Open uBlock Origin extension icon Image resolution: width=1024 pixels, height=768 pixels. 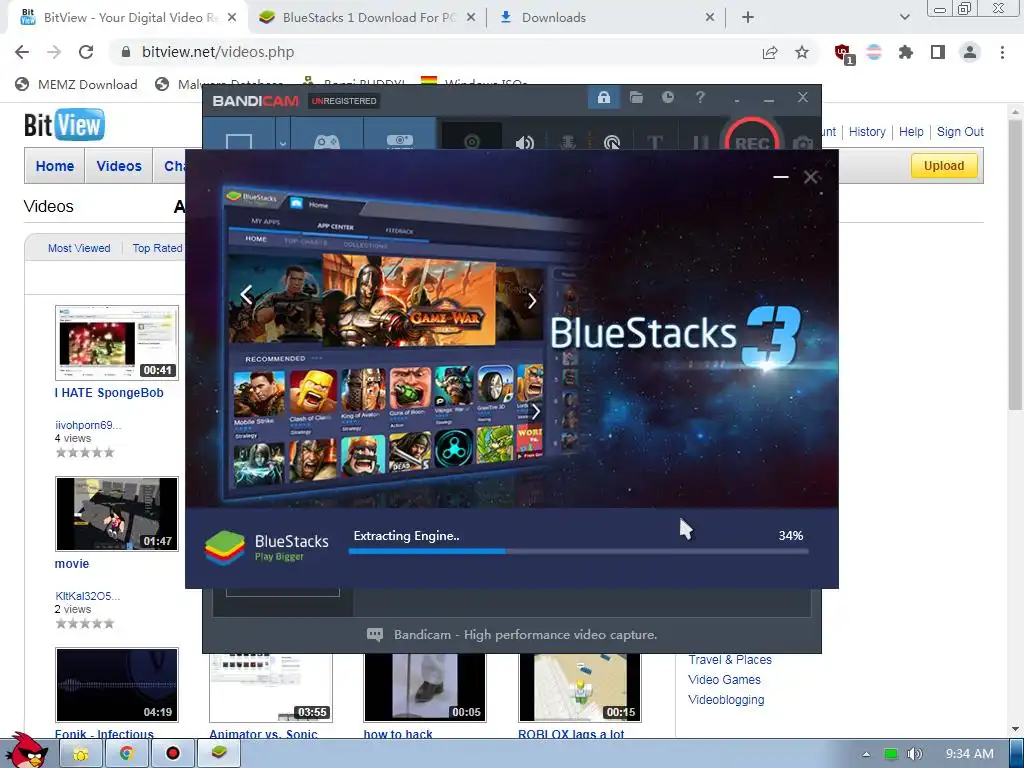tap(843, 53)
